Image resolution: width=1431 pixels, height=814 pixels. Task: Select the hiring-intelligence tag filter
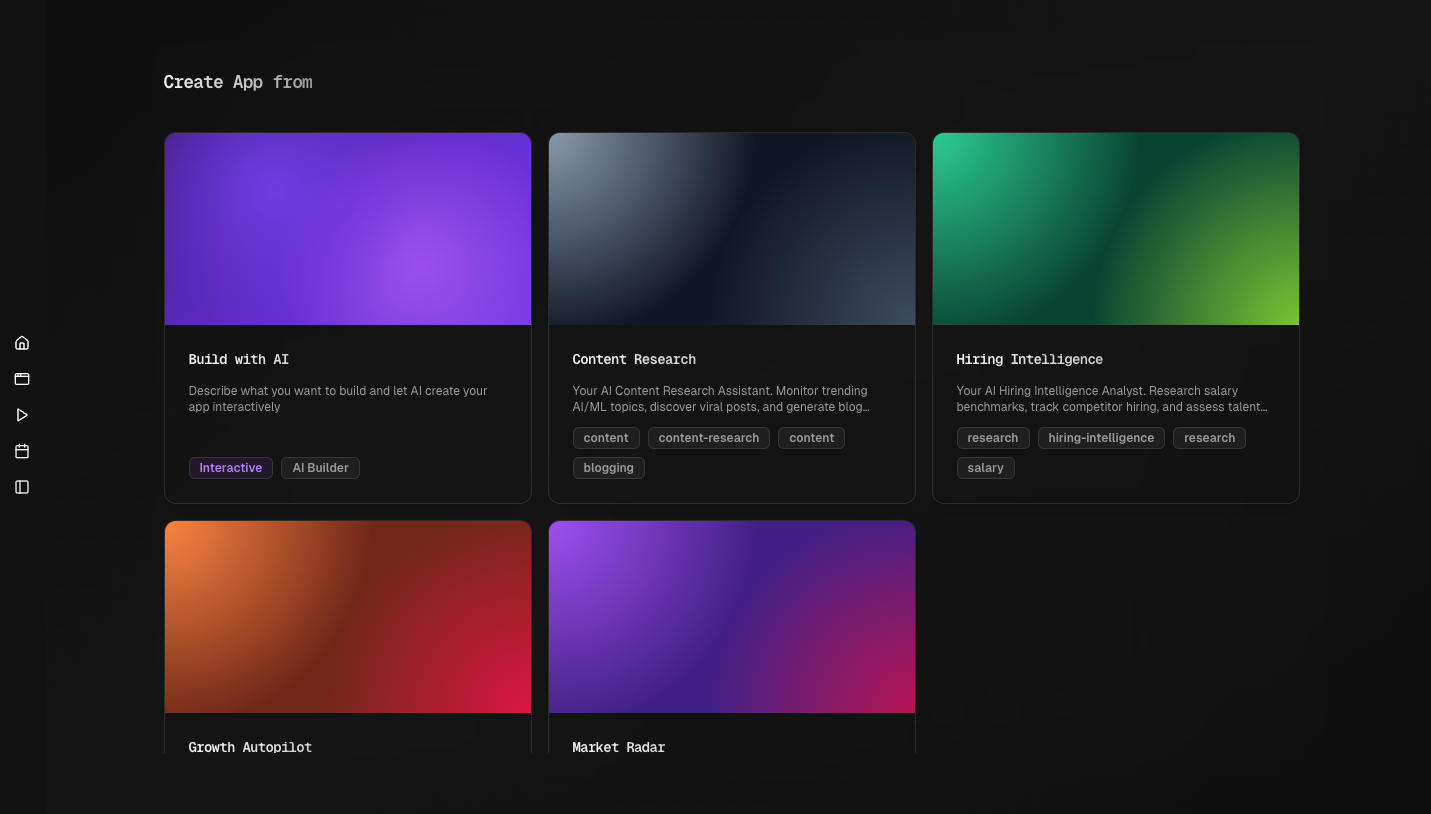[x=1100, y=437]
